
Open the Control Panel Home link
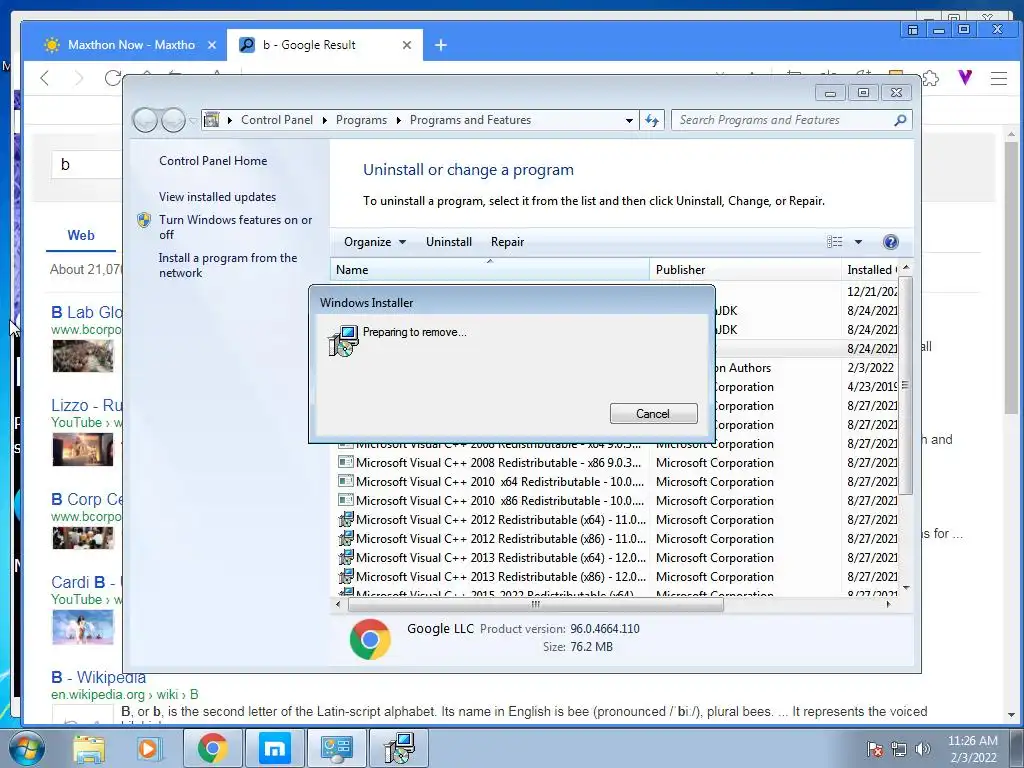point(213,161)
